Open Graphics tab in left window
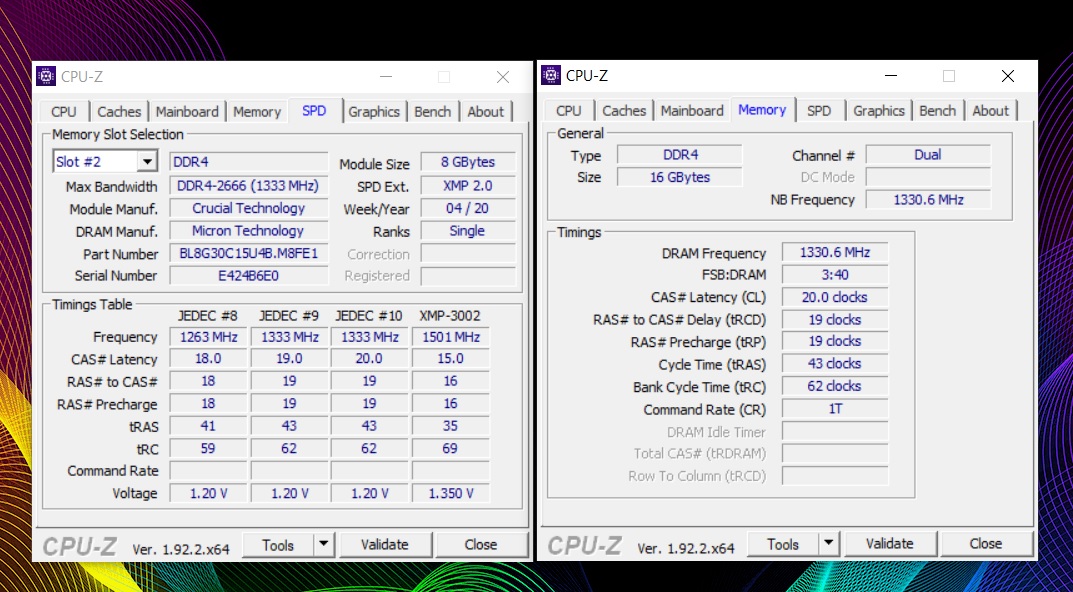 pyautogui.click(x=374, y=112)
